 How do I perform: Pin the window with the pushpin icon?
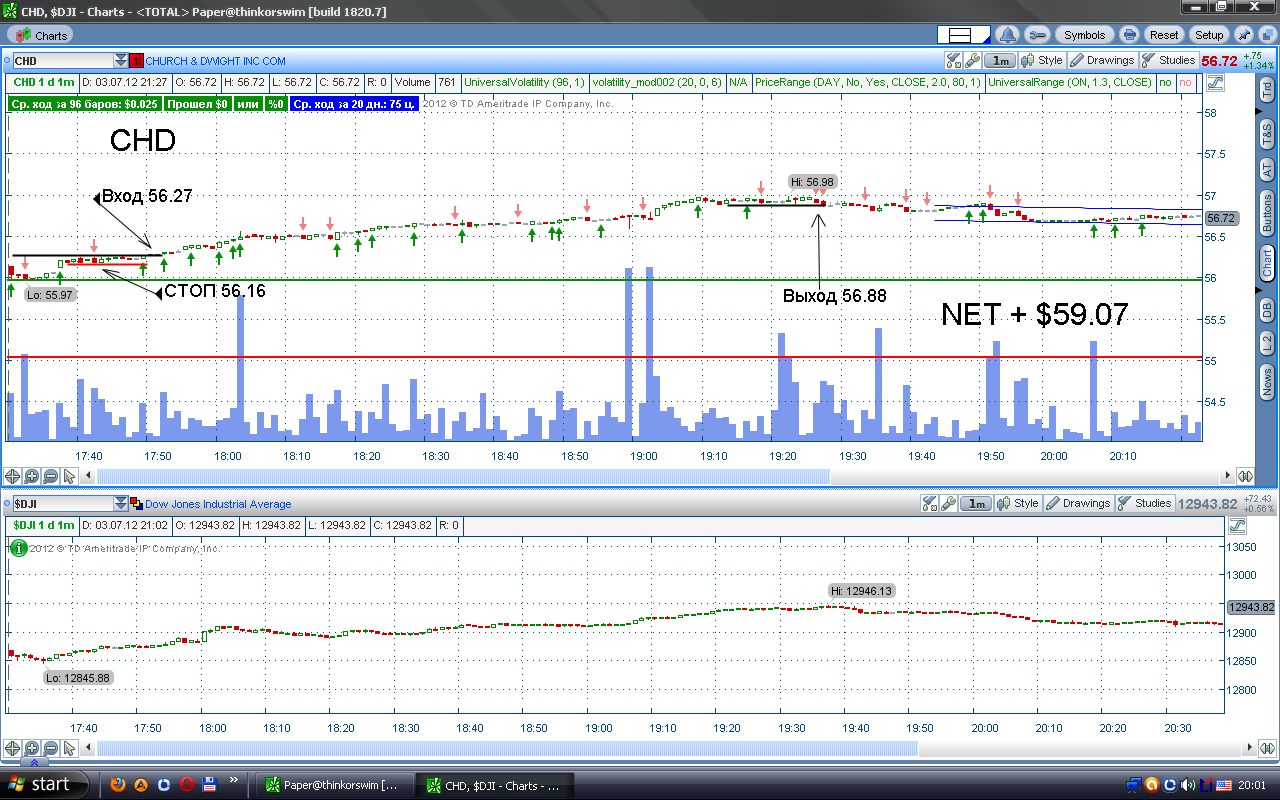[1243, 35]
